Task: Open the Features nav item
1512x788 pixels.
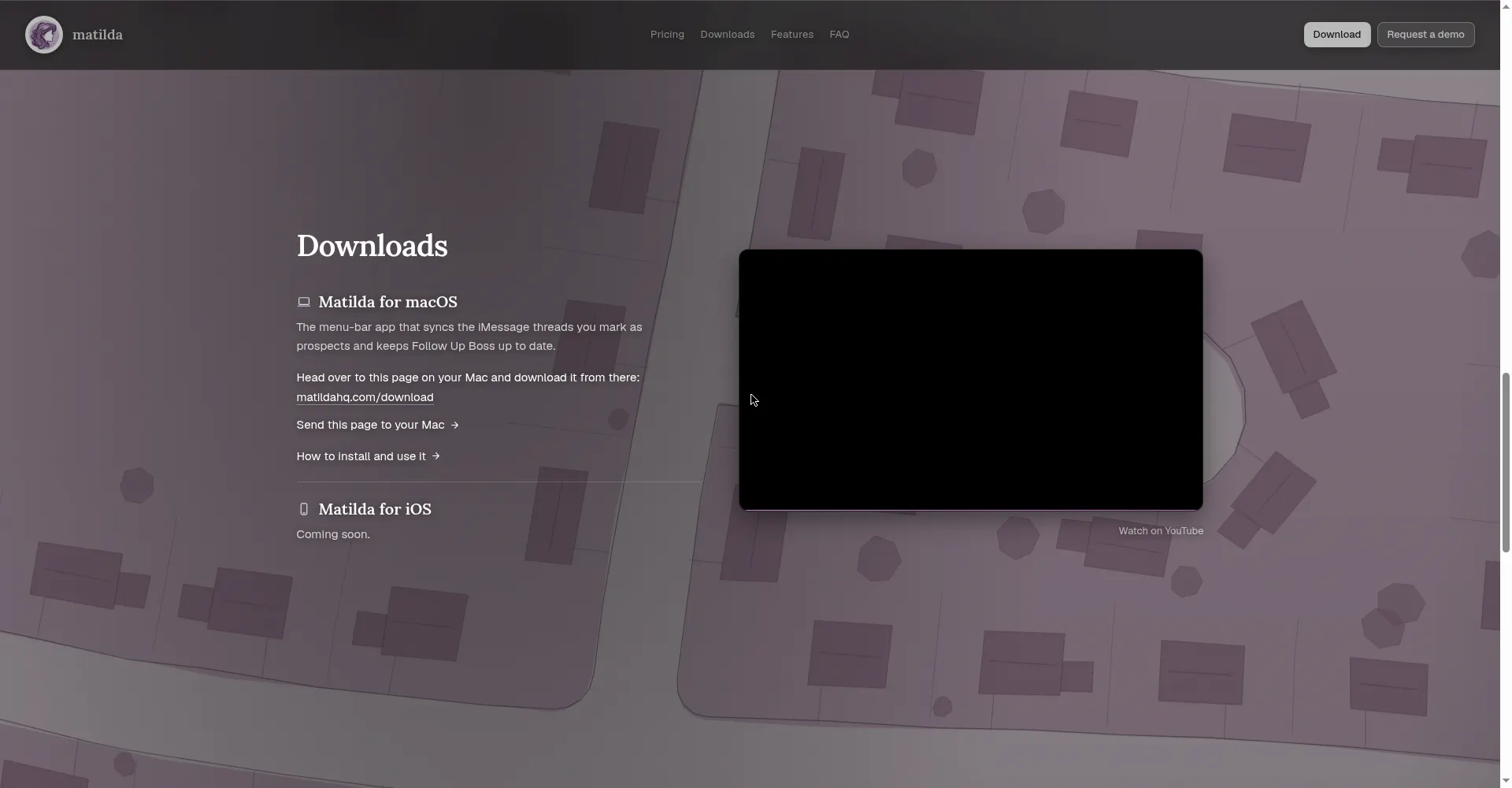Action: (x=792, y=35)
